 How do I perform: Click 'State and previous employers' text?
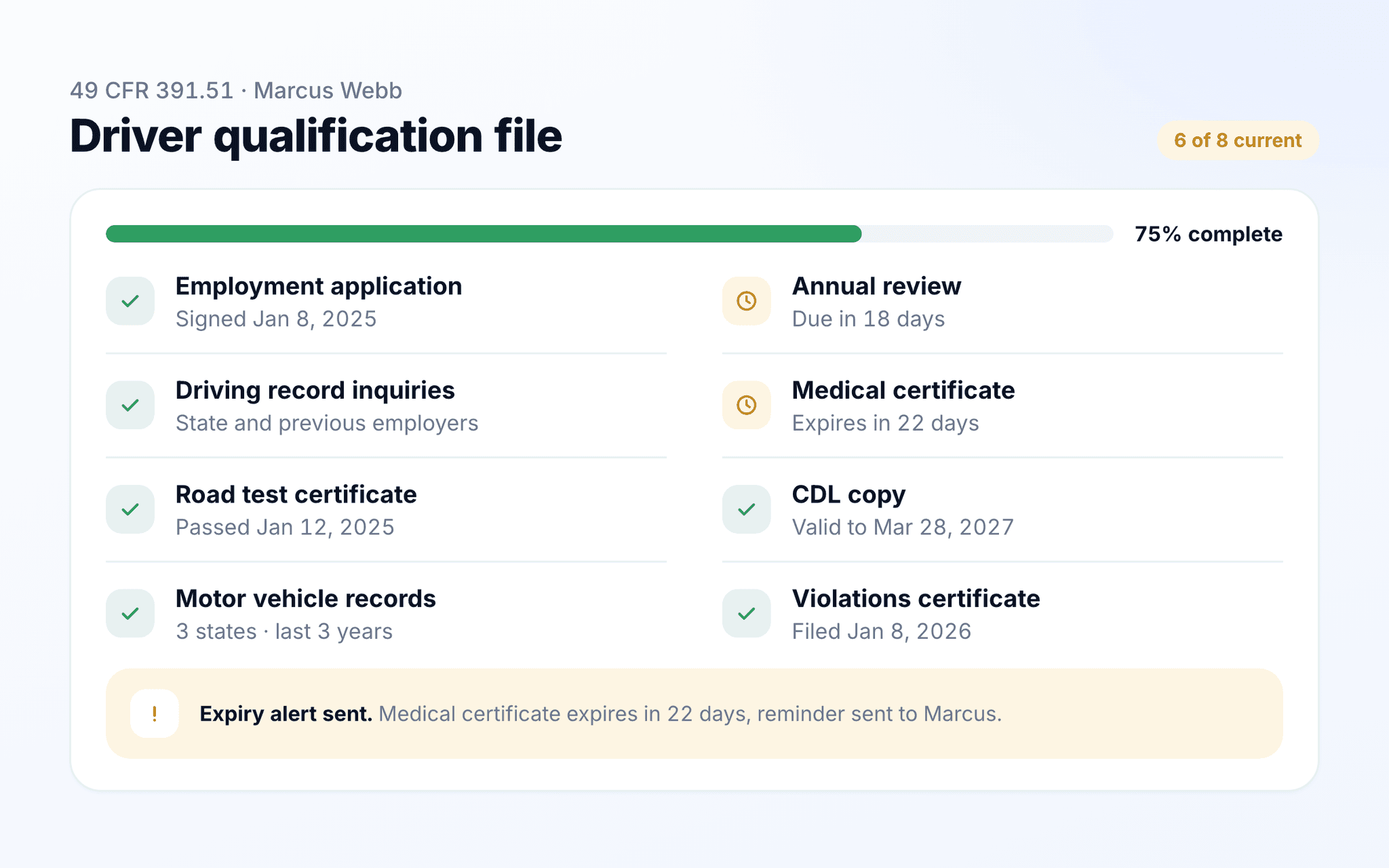327,423
